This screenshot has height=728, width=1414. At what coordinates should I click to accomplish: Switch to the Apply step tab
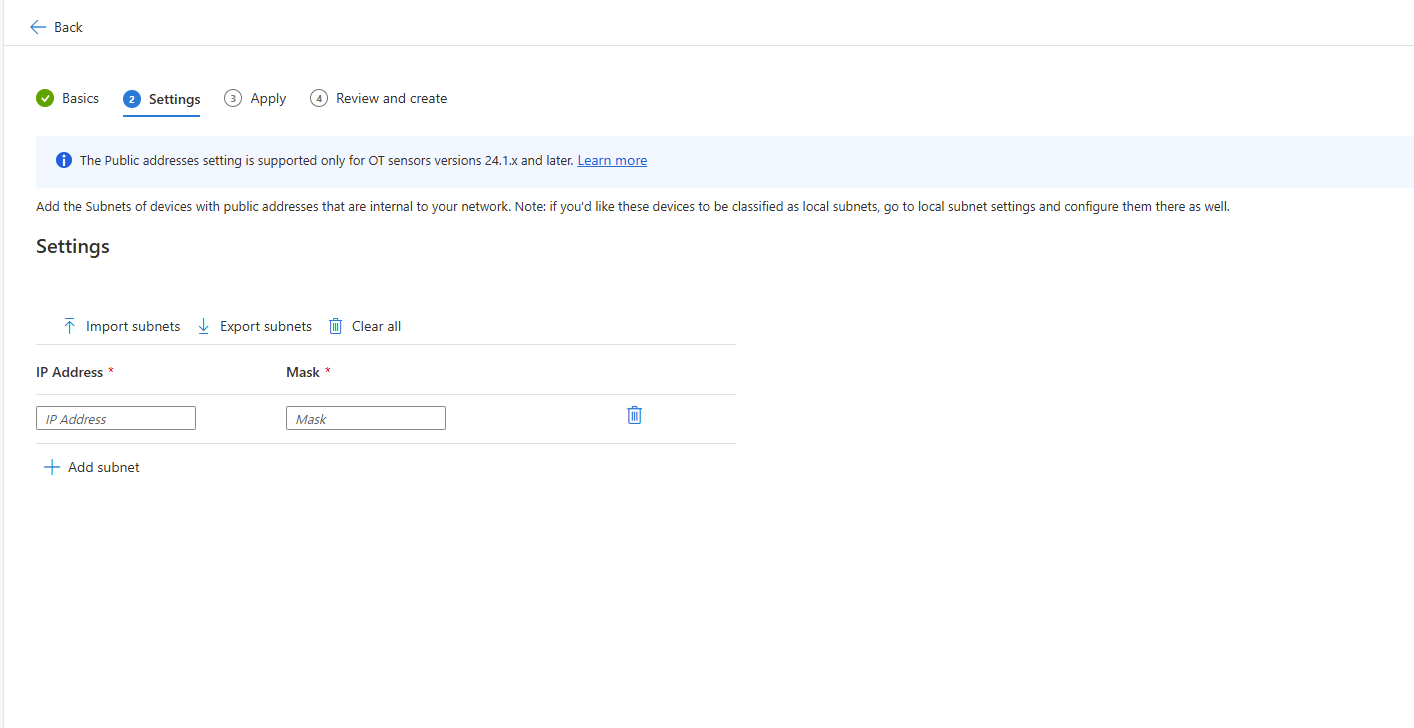point(268,98)
